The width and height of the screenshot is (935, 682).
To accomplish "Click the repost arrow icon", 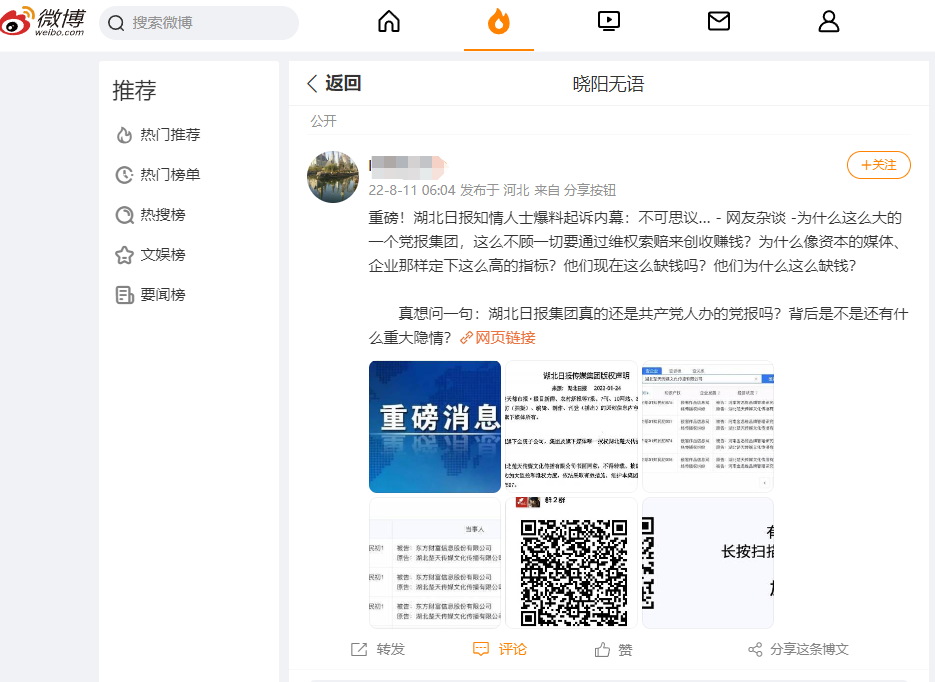I will (x=359, y=649).
